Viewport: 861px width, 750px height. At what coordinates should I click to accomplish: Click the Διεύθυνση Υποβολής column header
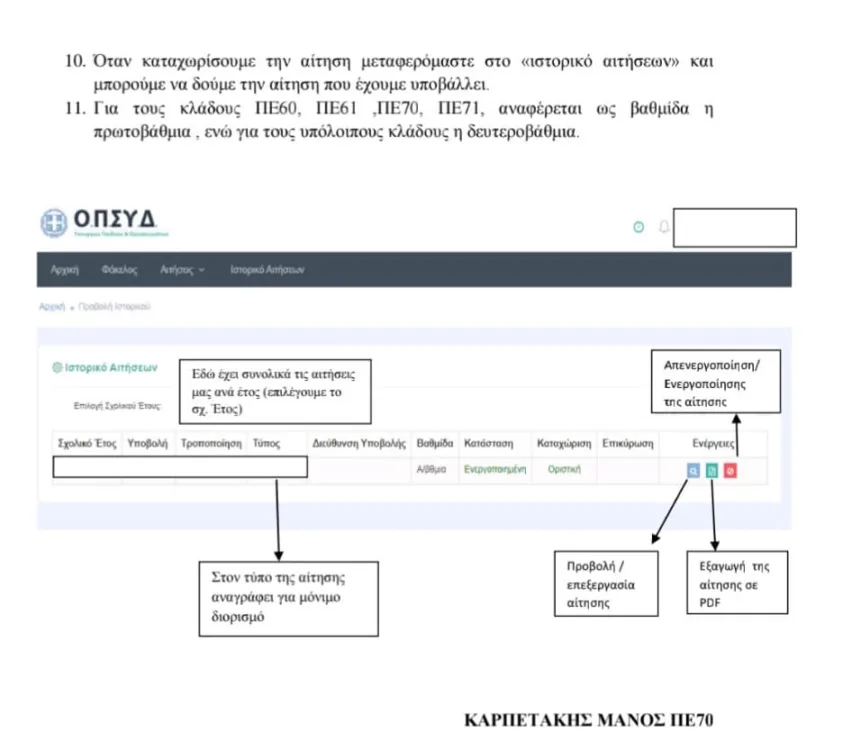point(358,441)
